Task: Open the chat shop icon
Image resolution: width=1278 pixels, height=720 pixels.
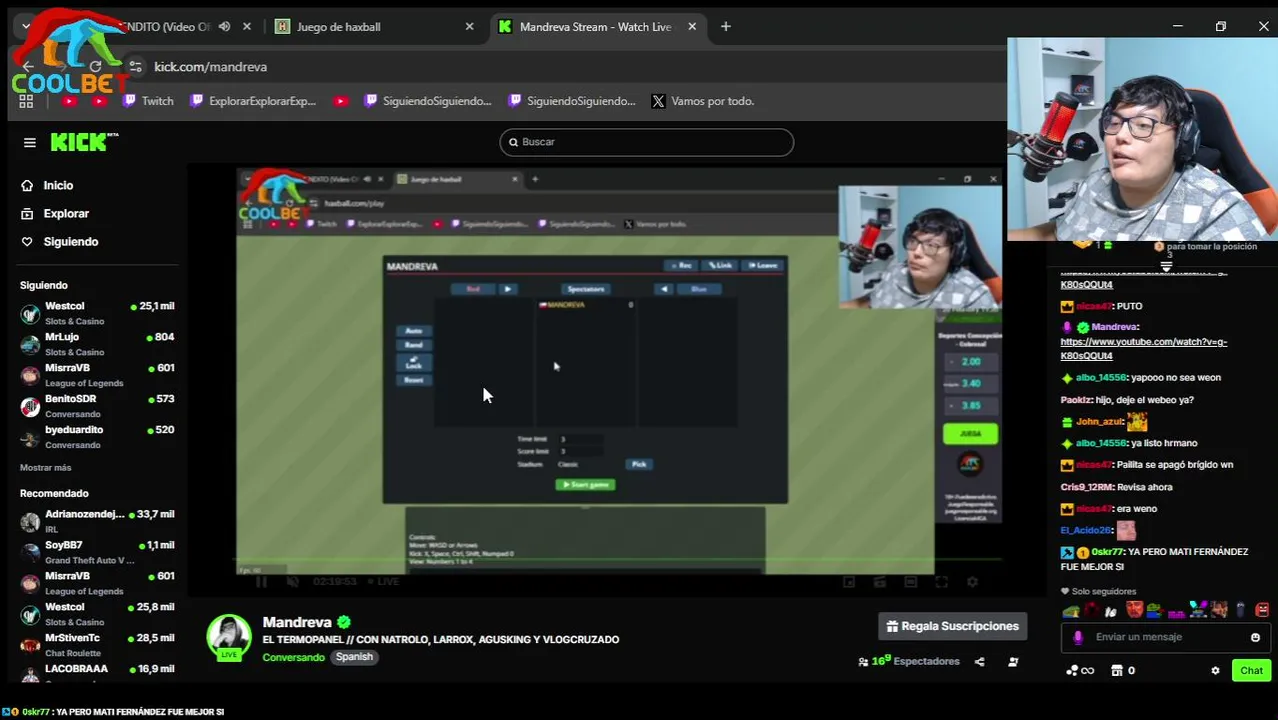Action: (1117, 671)
